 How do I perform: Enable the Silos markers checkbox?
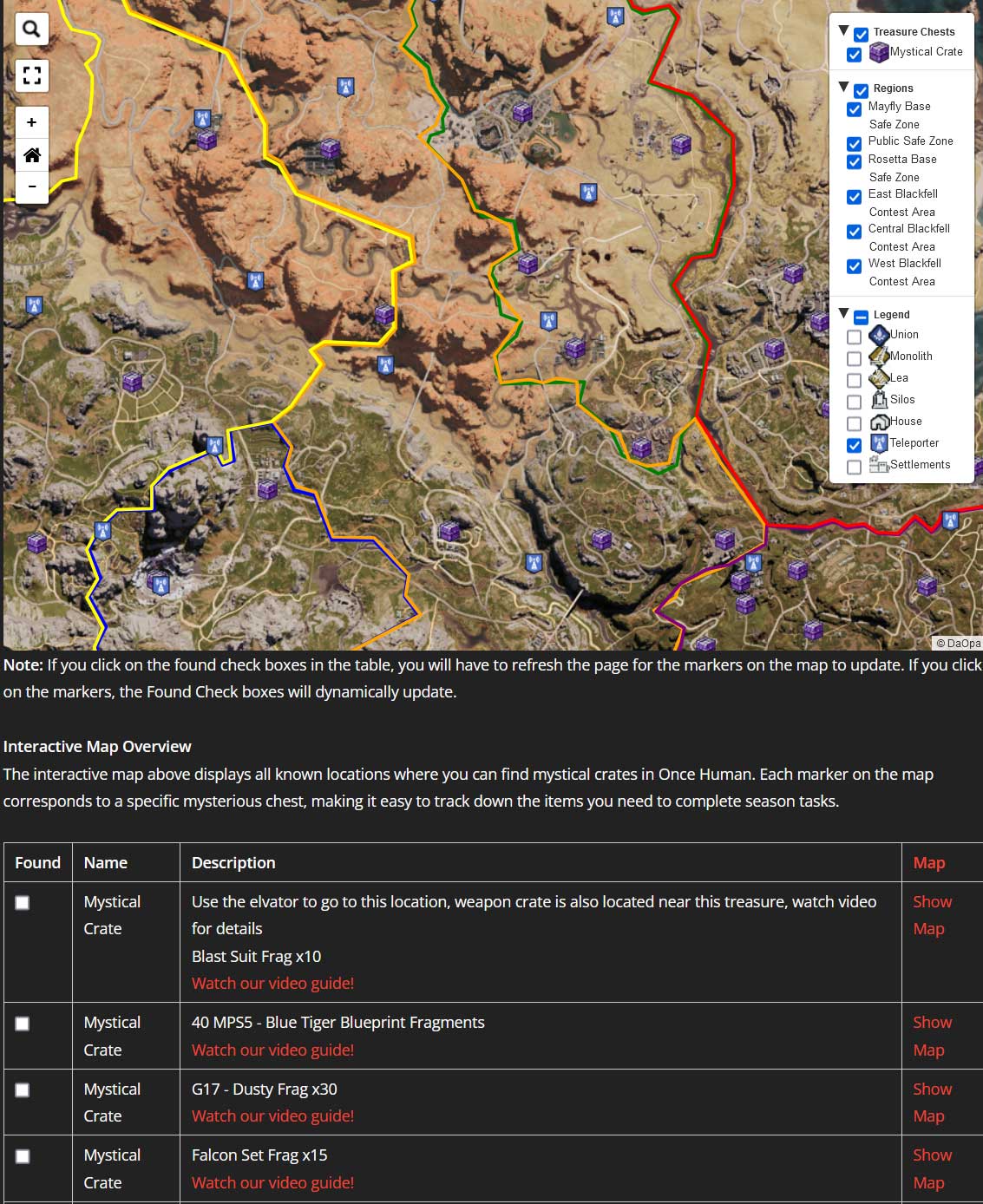point(854,402)
